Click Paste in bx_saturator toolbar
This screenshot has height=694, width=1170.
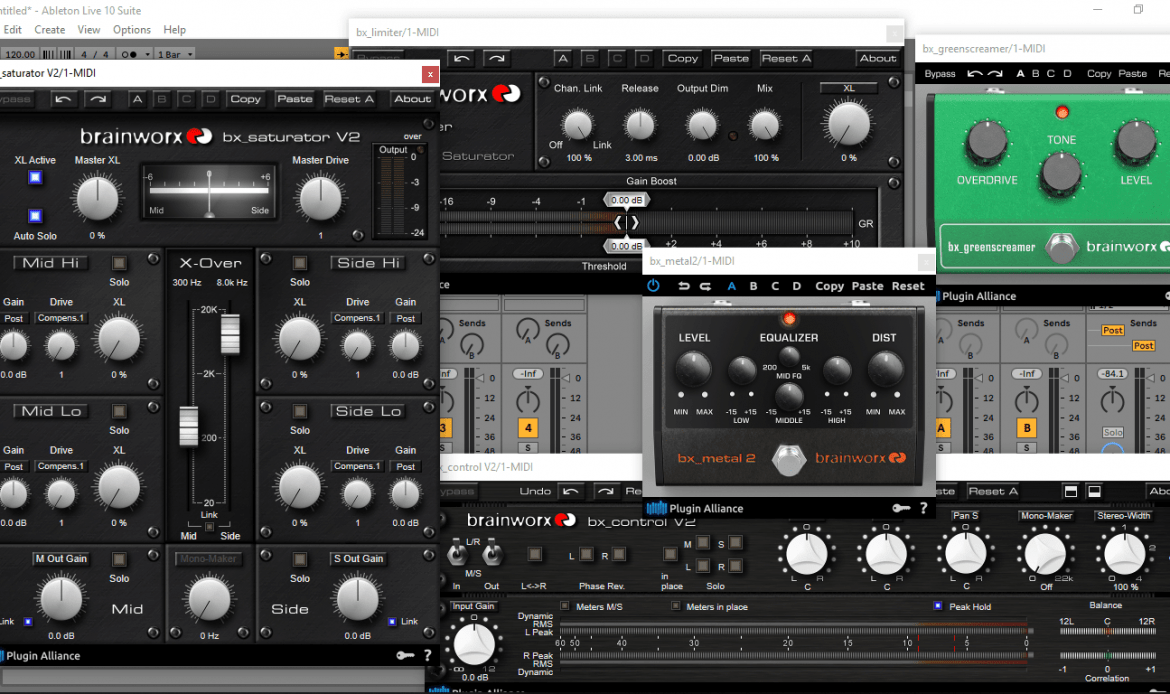pos(295,99)
